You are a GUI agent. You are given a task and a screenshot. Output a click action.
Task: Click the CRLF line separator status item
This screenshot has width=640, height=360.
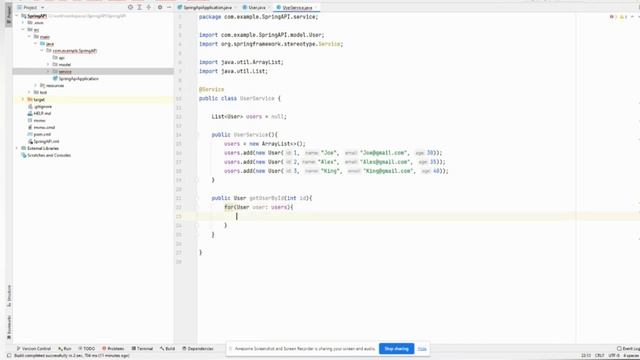600,356
